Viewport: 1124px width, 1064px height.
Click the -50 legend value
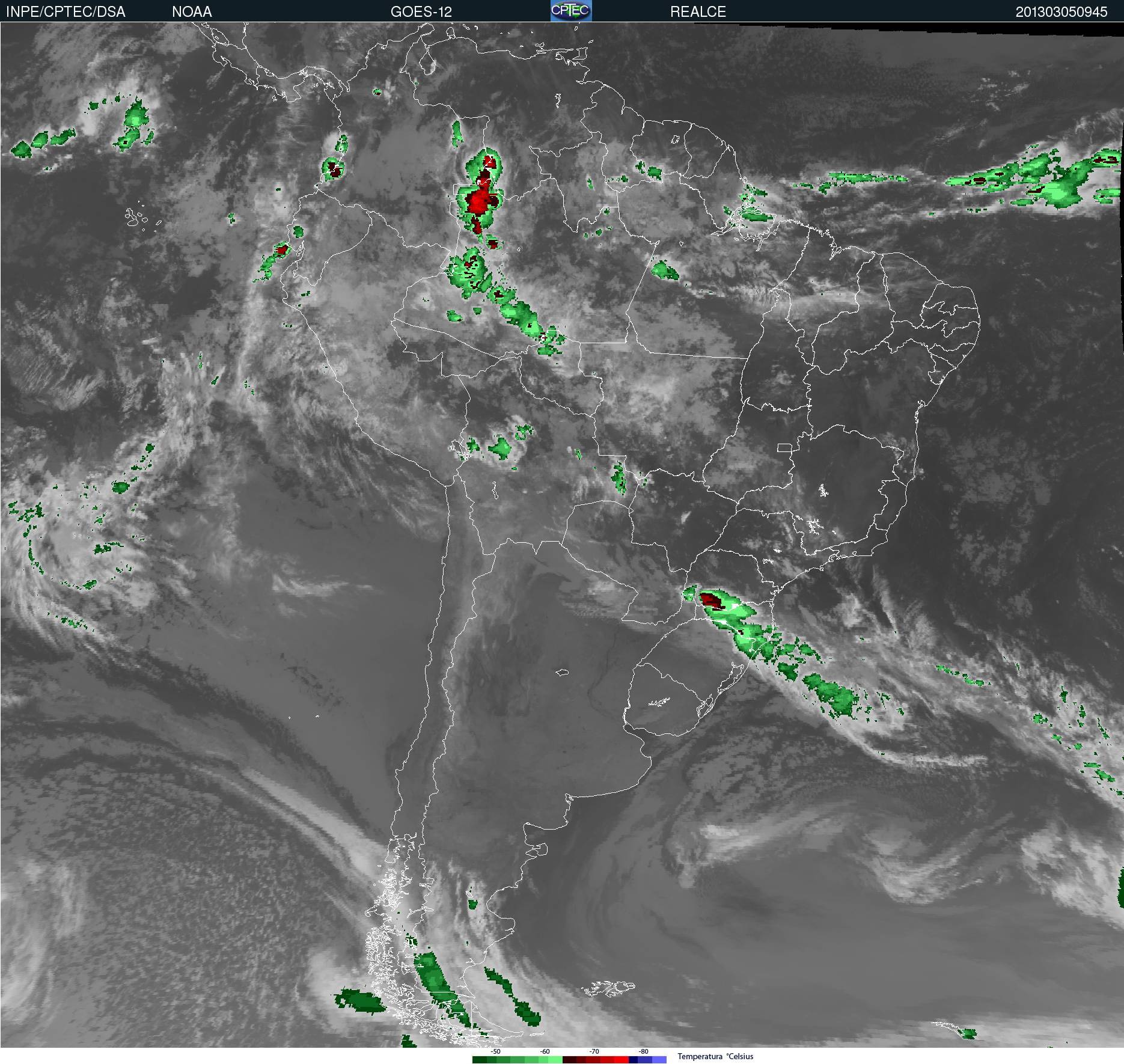(495, 1051)
